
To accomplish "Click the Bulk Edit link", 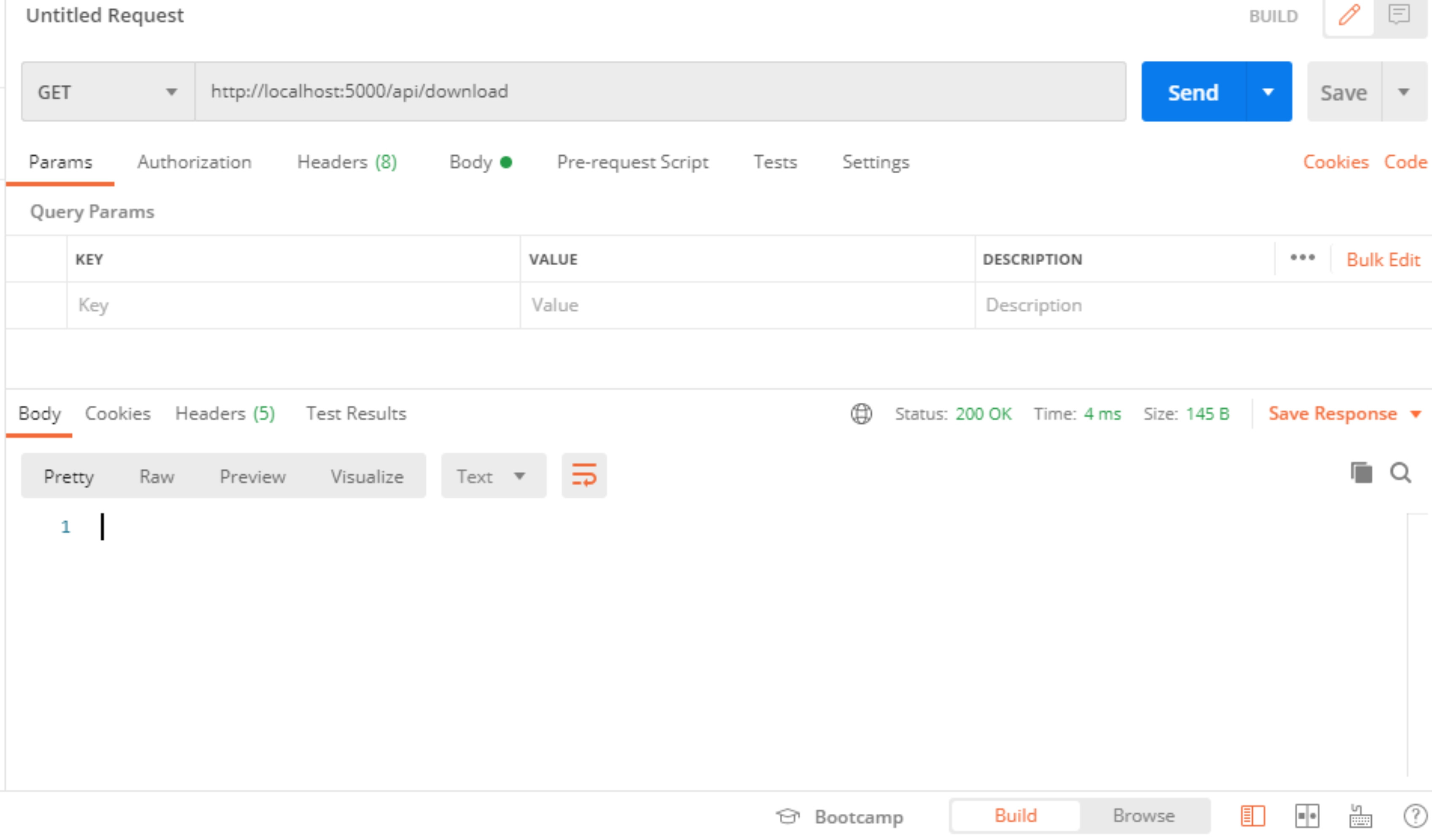I will 1383,260.
